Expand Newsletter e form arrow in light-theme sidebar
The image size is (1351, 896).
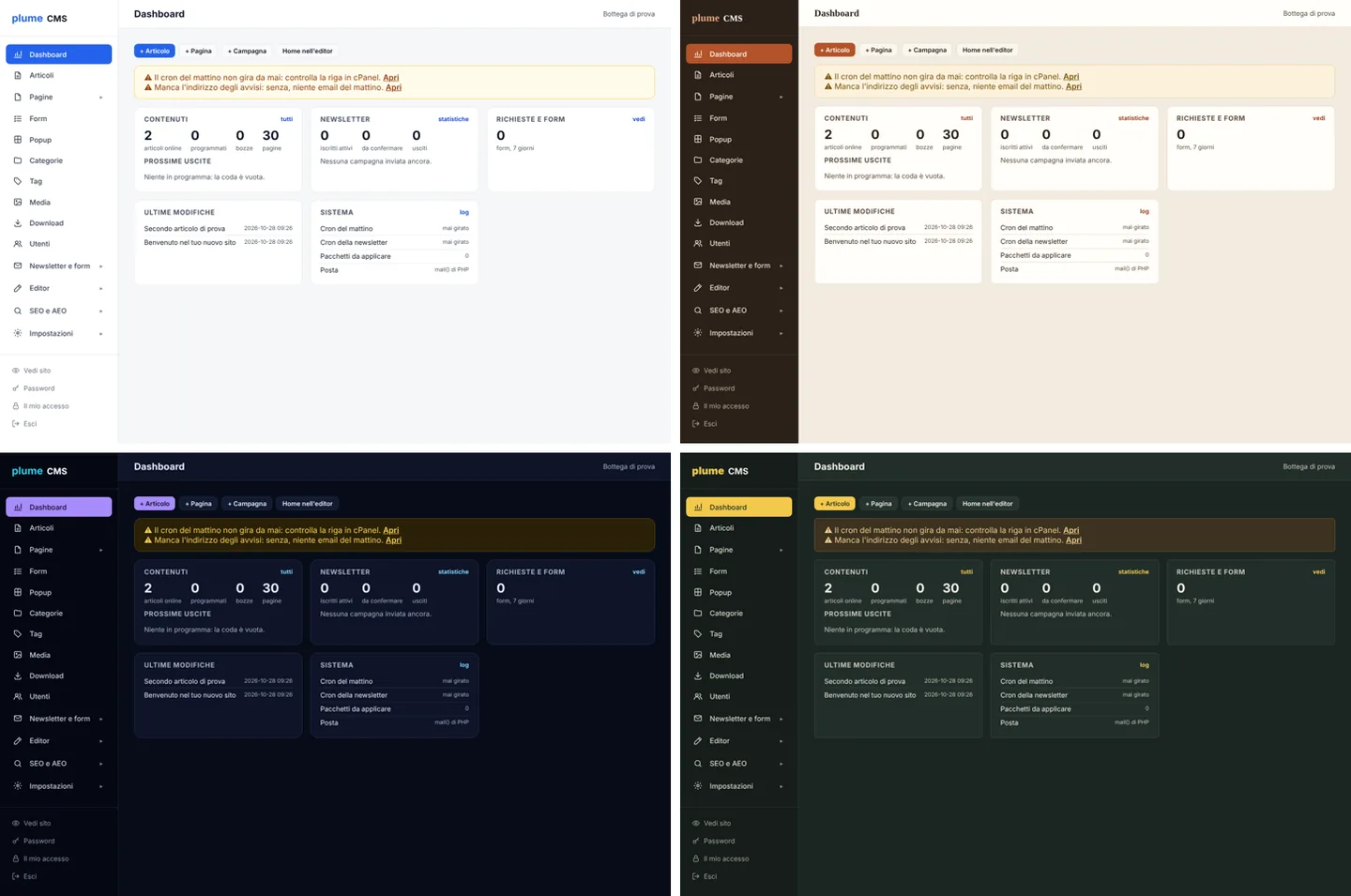[x=101, y=266]
